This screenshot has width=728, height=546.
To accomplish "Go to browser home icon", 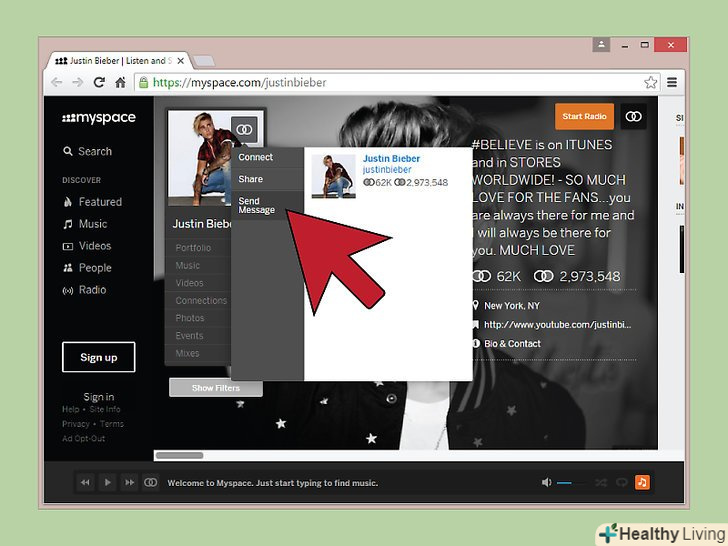I will 120,83.
